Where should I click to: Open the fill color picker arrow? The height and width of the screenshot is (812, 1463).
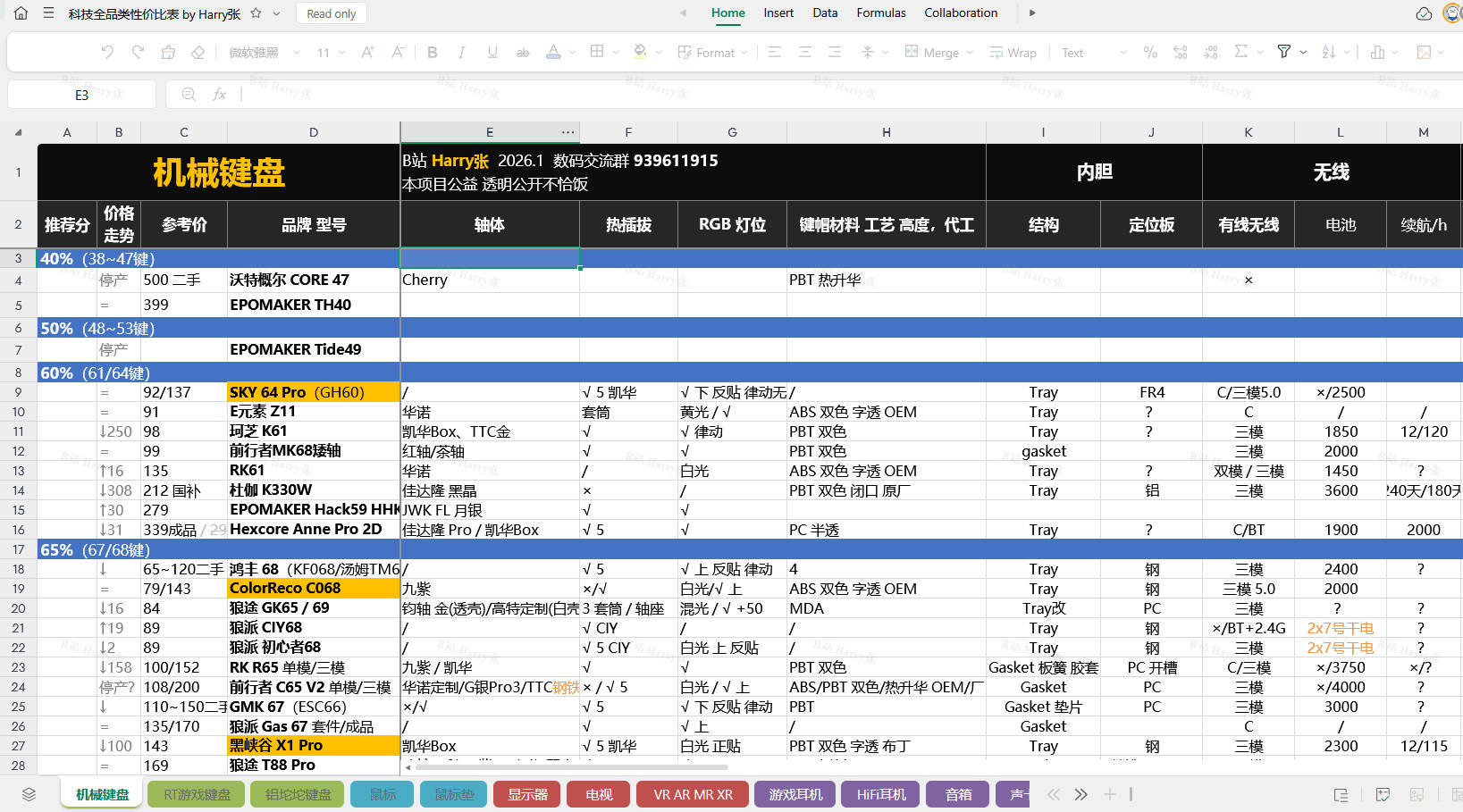[x=660, y=53]
